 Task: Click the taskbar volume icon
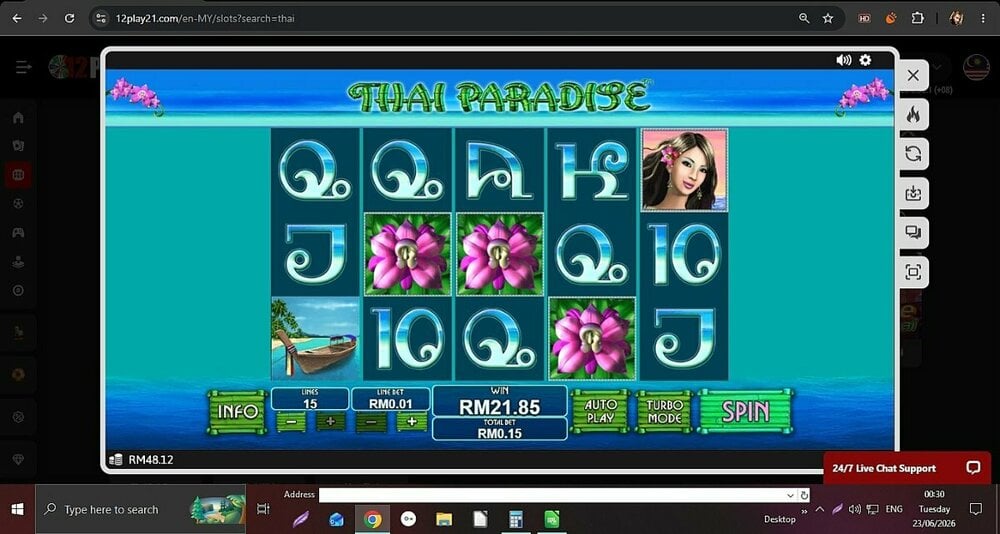point(855,509)
